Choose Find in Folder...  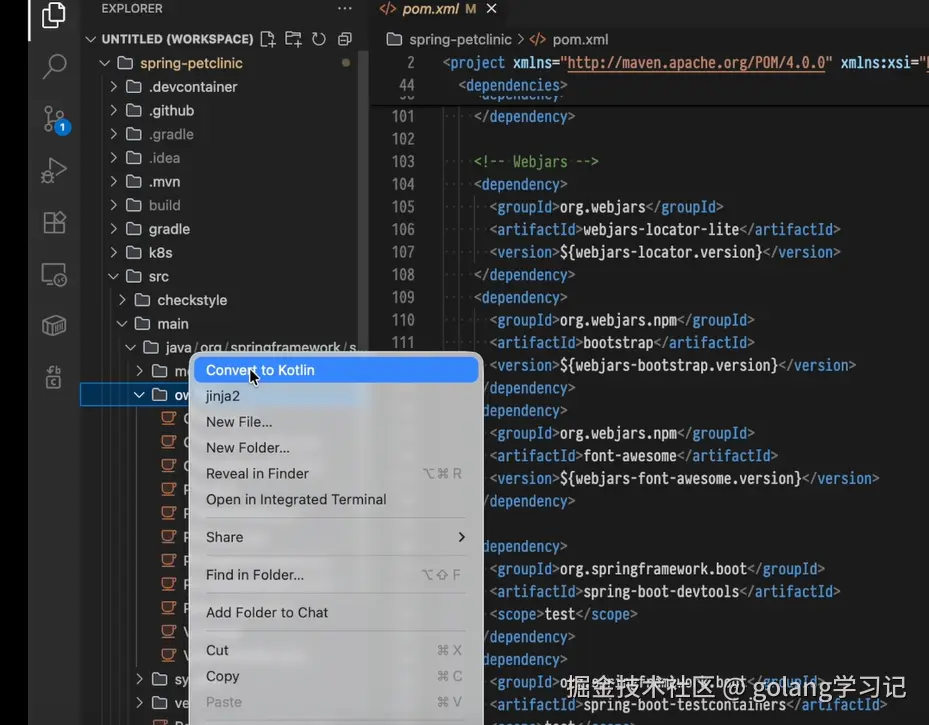pos(336,575)
